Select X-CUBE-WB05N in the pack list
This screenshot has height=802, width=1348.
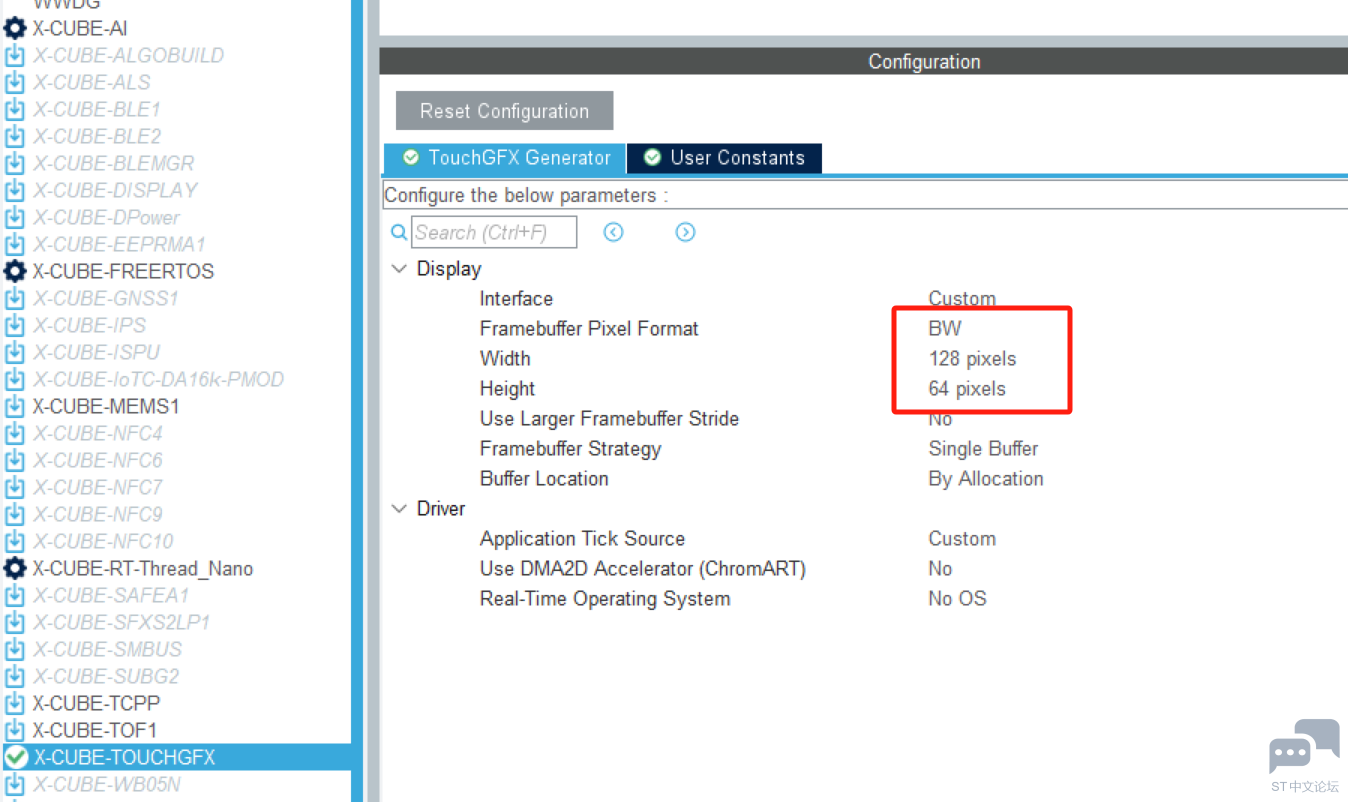[x=107, y=785]
